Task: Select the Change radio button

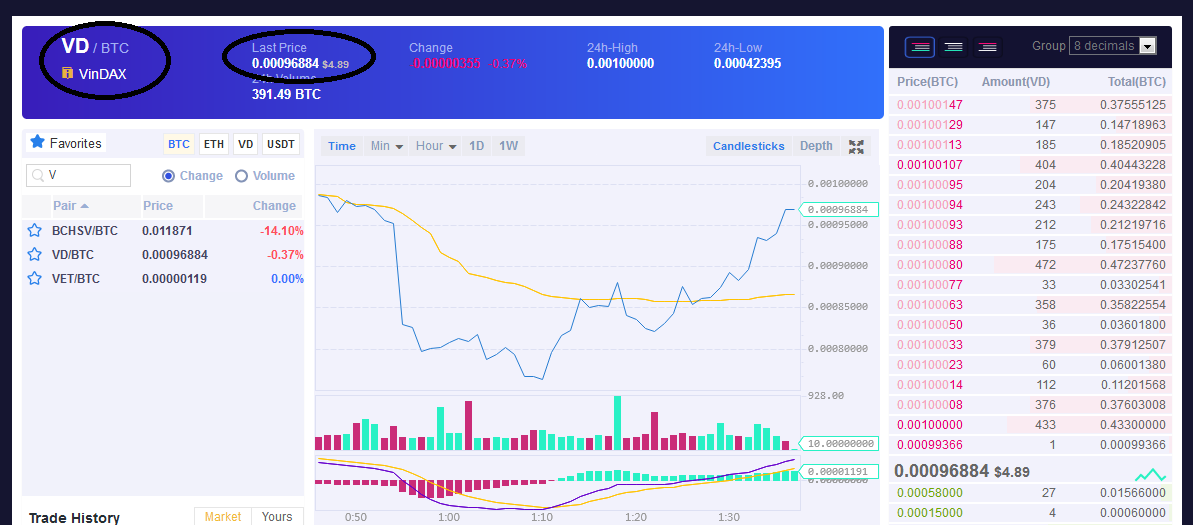Action: pos(169,176)
